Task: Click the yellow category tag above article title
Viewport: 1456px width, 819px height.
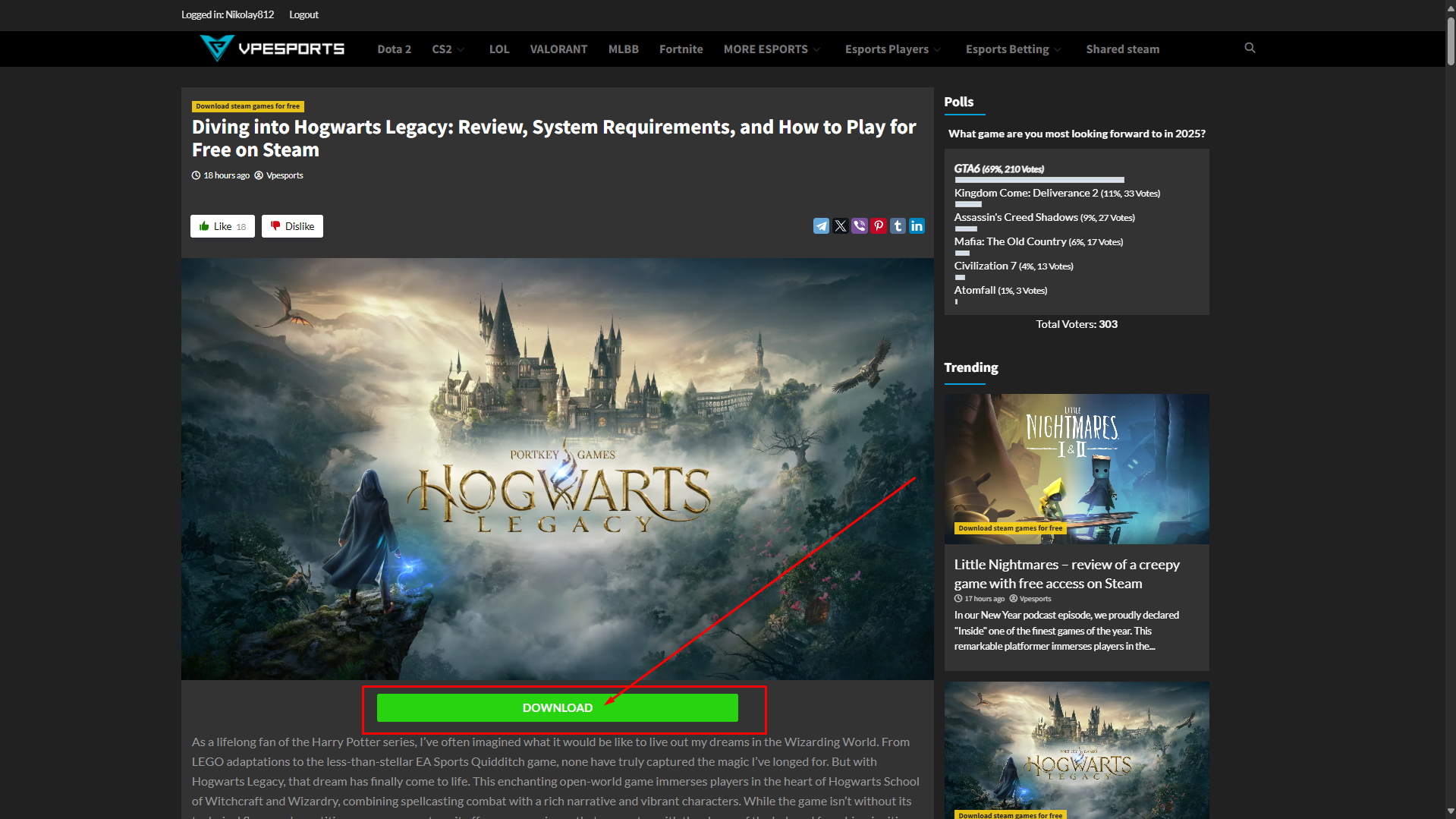Action: (x=247, y=106)
